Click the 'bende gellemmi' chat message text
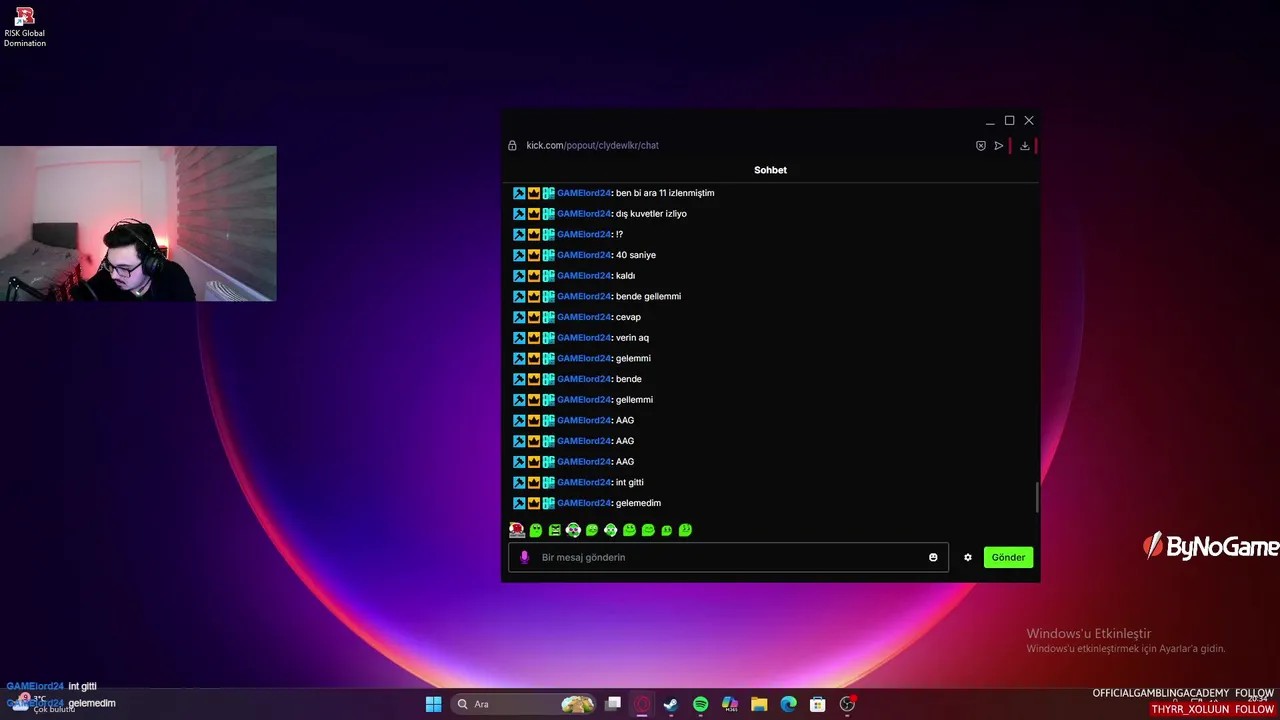This screenshot has width=1280, height=720. [x=648, y=296]
